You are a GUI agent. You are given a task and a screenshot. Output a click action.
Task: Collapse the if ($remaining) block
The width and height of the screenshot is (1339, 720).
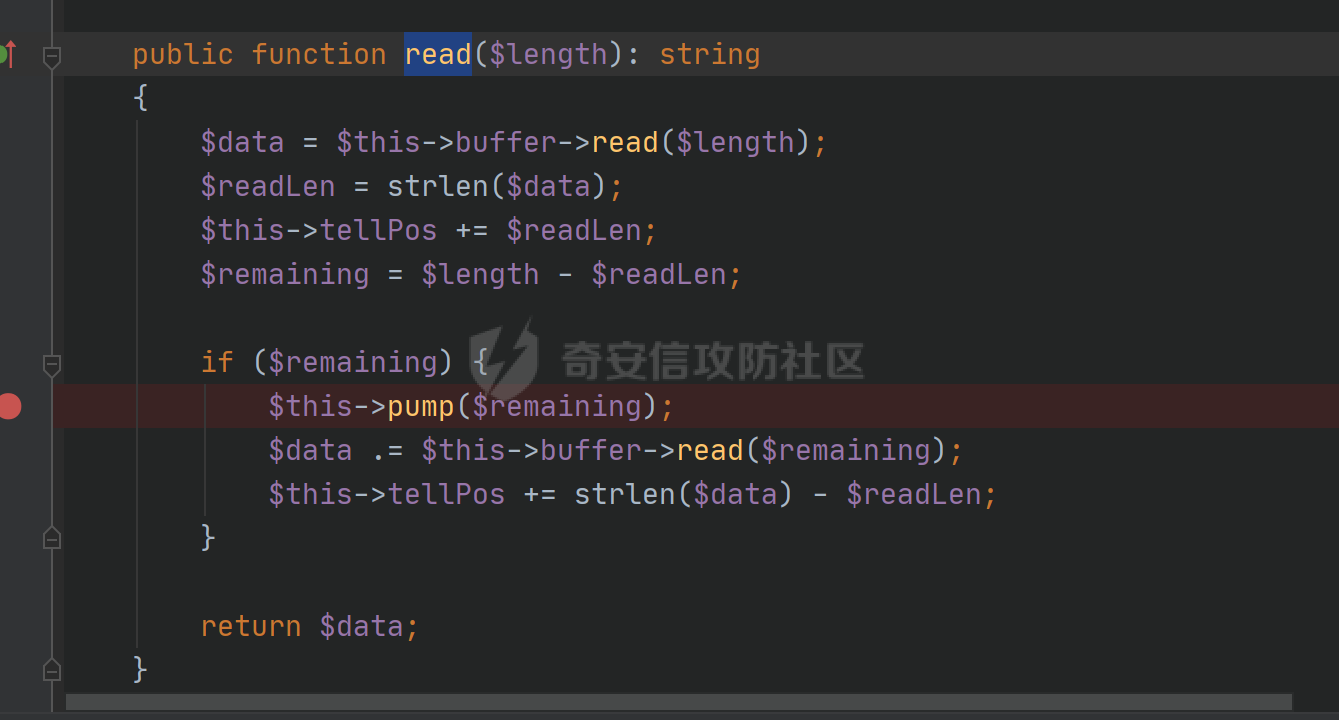(x=52, y=365)
